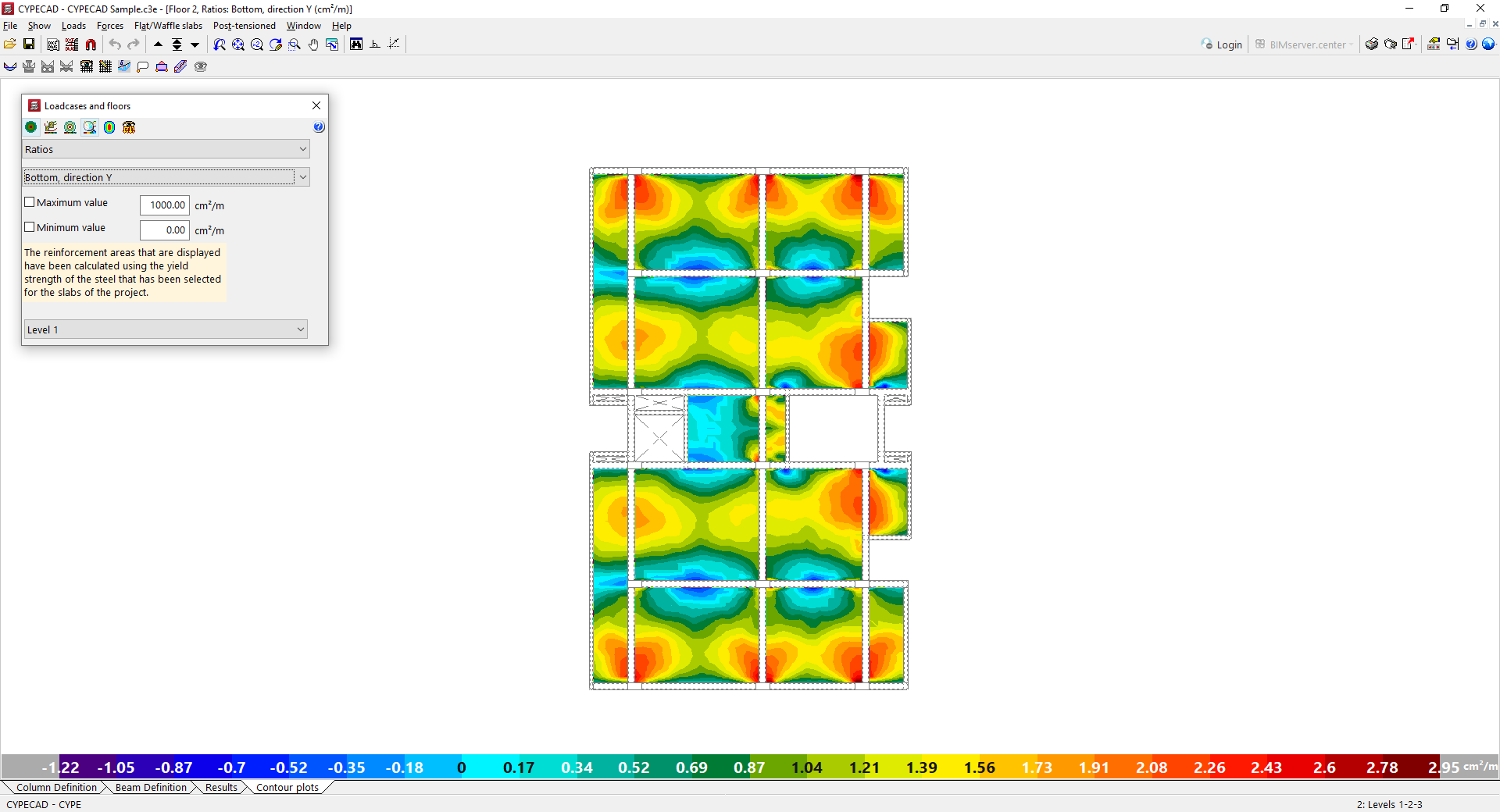This screenshot has width=1500, height=812.
Task: Click the binoculars search icon
Action: 356,45
